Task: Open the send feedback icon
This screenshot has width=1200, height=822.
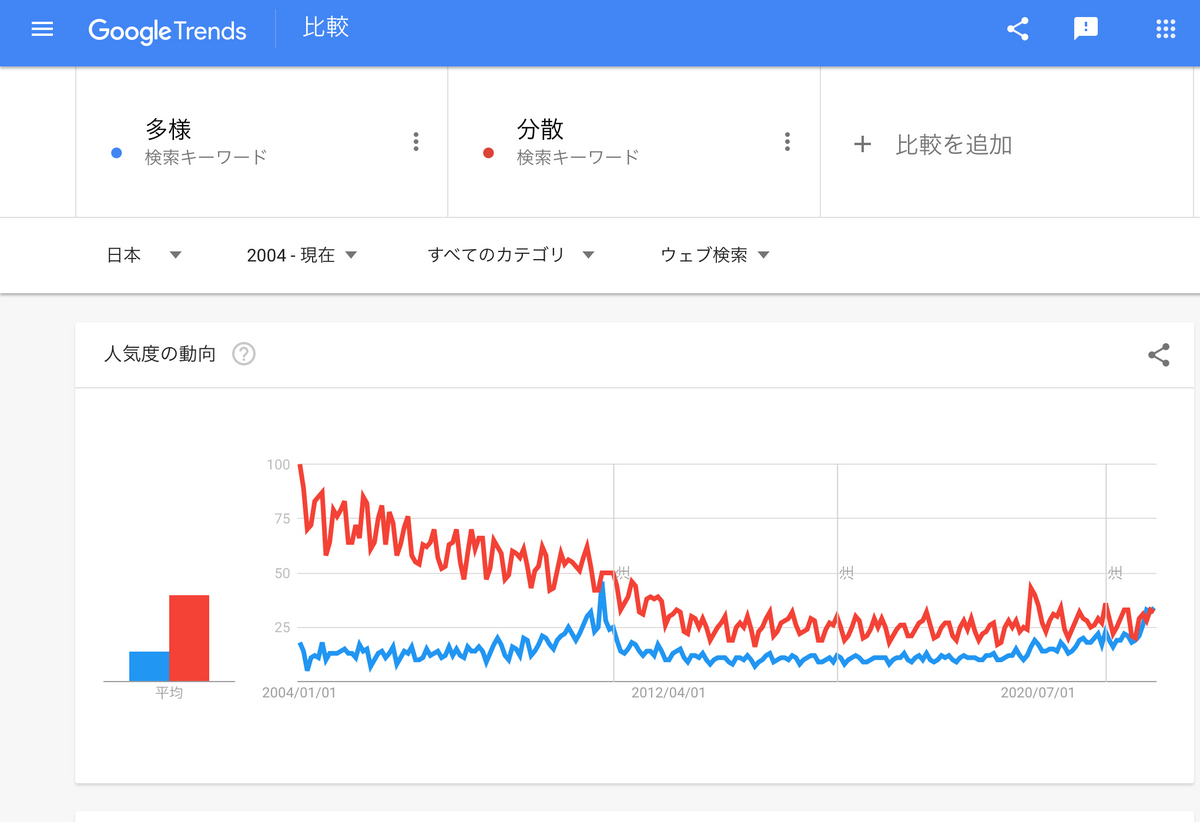Action: [x=1086, y=29]
